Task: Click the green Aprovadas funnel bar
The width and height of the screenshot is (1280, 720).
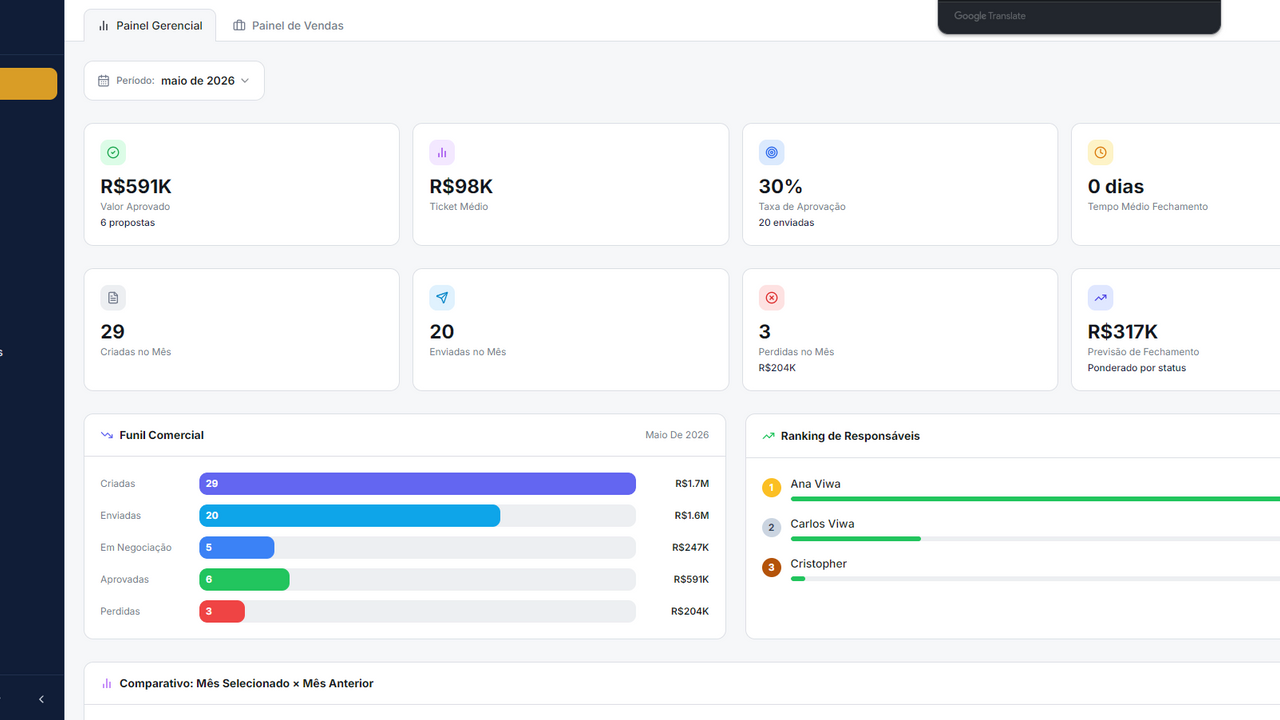Action: (244, 580)
